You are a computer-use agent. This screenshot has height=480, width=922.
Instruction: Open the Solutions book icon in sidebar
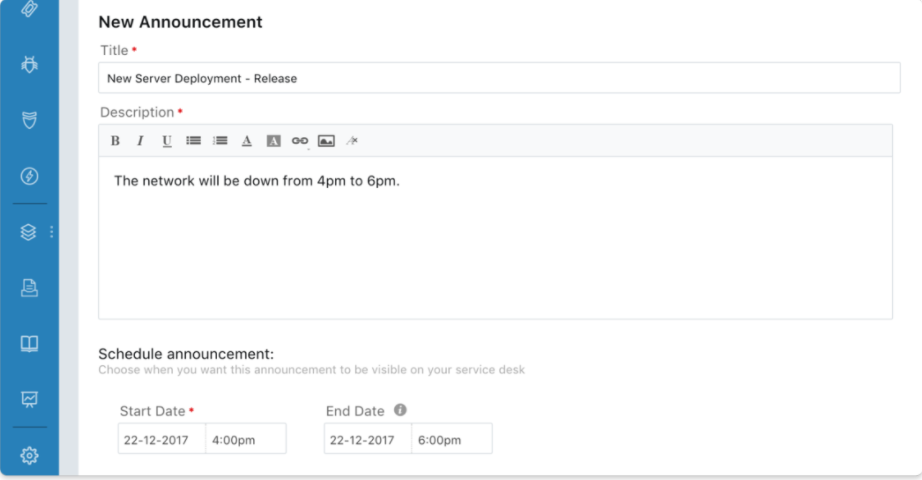point(29,344)
